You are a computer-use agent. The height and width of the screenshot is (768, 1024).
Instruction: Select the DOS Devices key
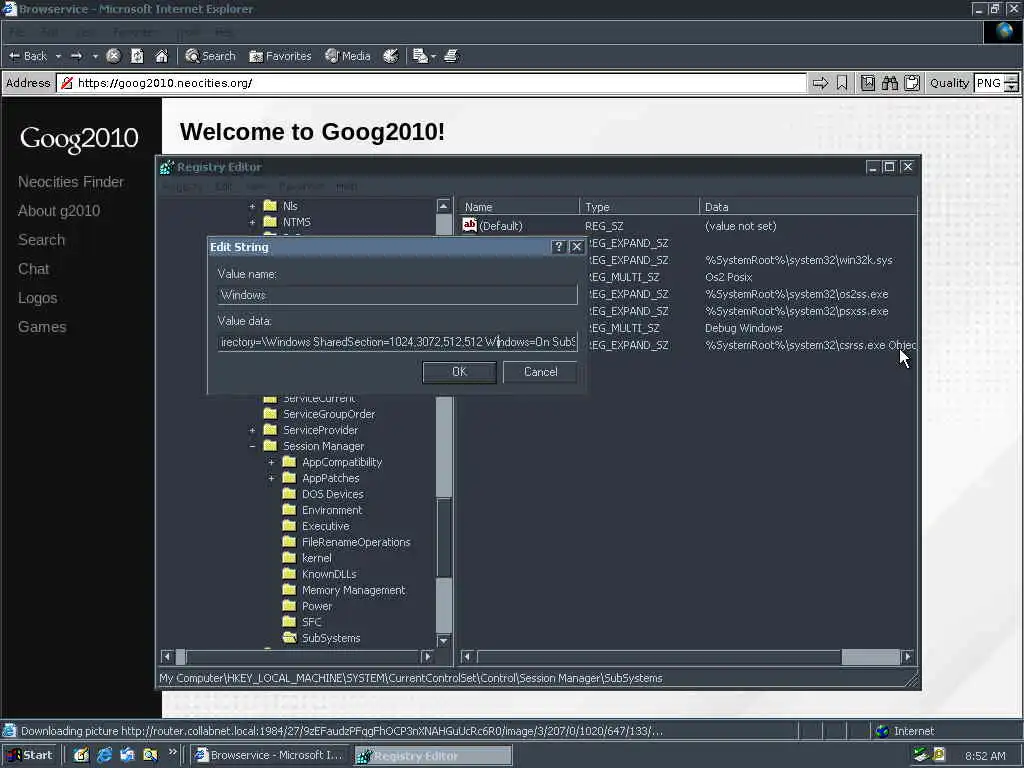pyautogui.click(x=332, y=494)
